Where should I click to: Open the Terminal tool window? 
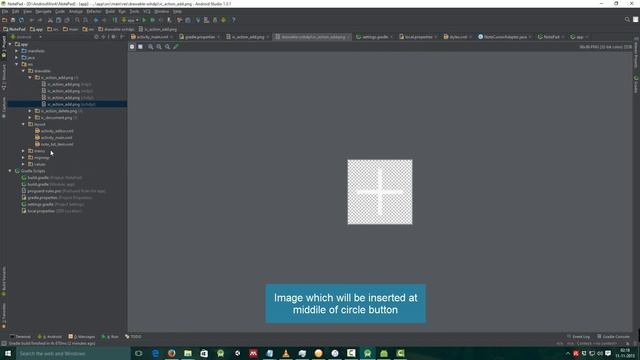tap(20, 337)
